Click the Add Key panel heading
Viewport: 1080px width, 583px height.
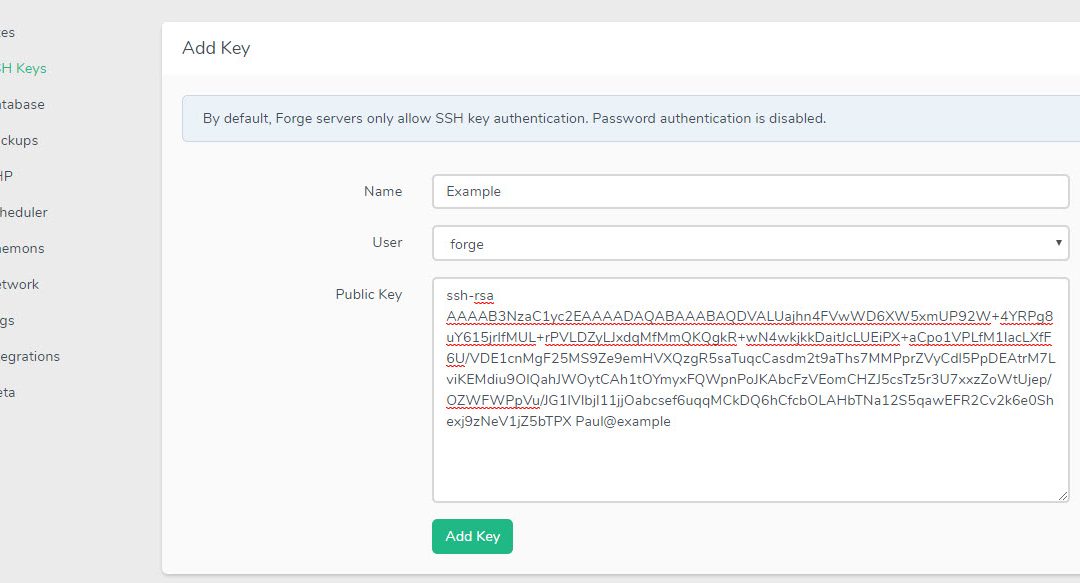tap(216, 48)
